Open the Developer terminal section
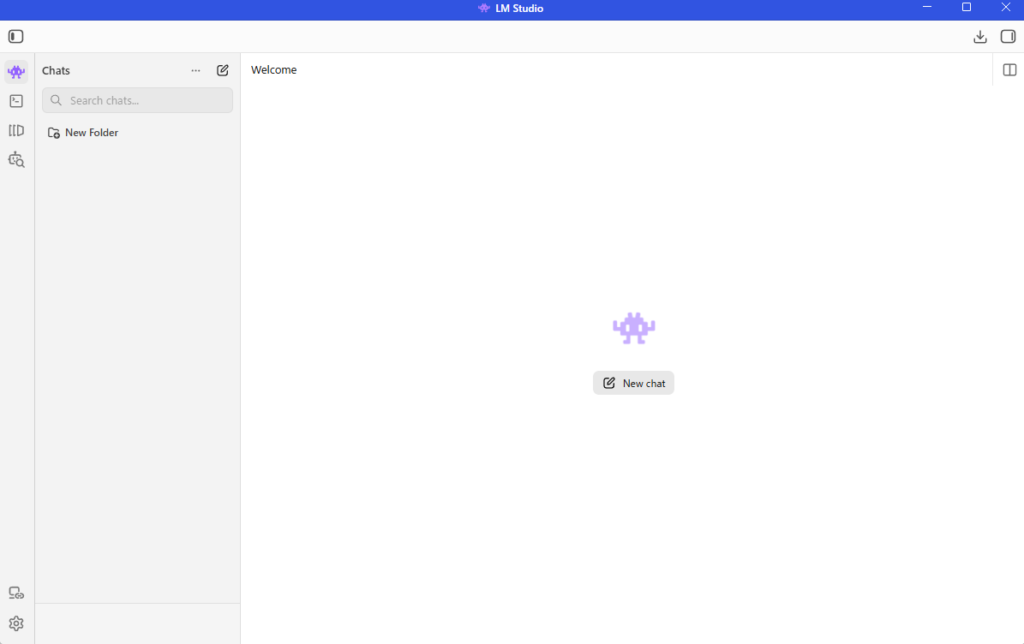 pos(16,101)
